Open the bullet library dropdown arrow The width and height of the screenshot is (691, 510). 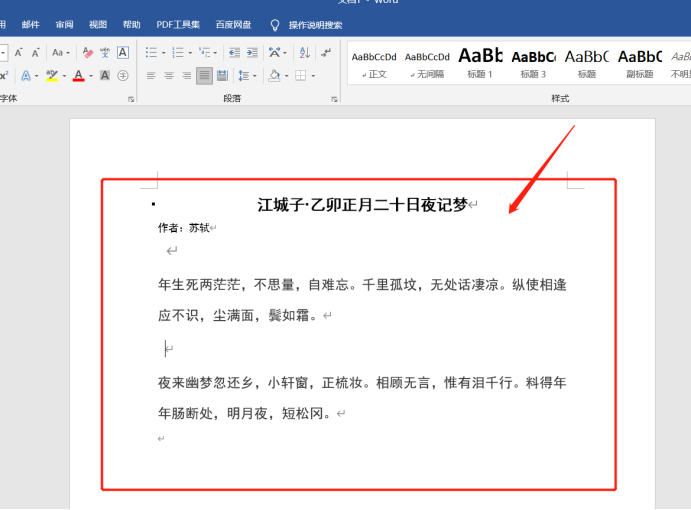click(x=163, y=53)
